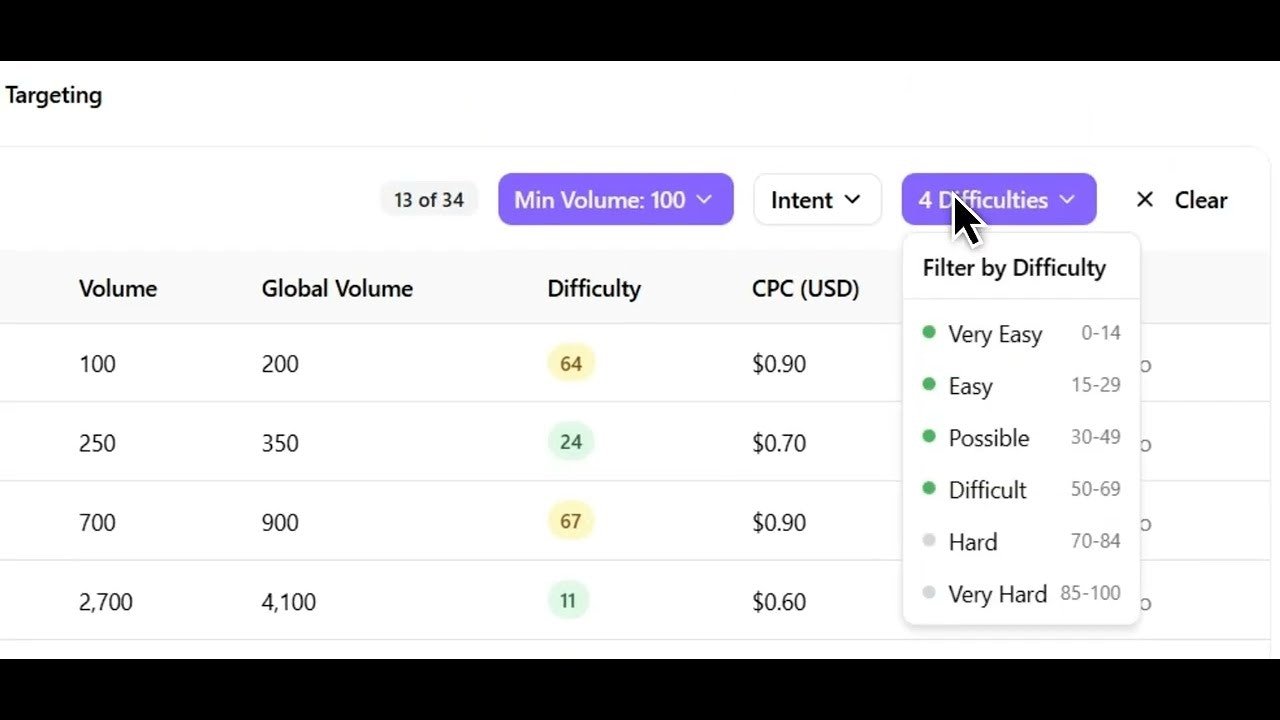The height and width of the screenshot is (720, 1280).
Task: Click the 13 of 34 results counter
Action: point(429,199)
